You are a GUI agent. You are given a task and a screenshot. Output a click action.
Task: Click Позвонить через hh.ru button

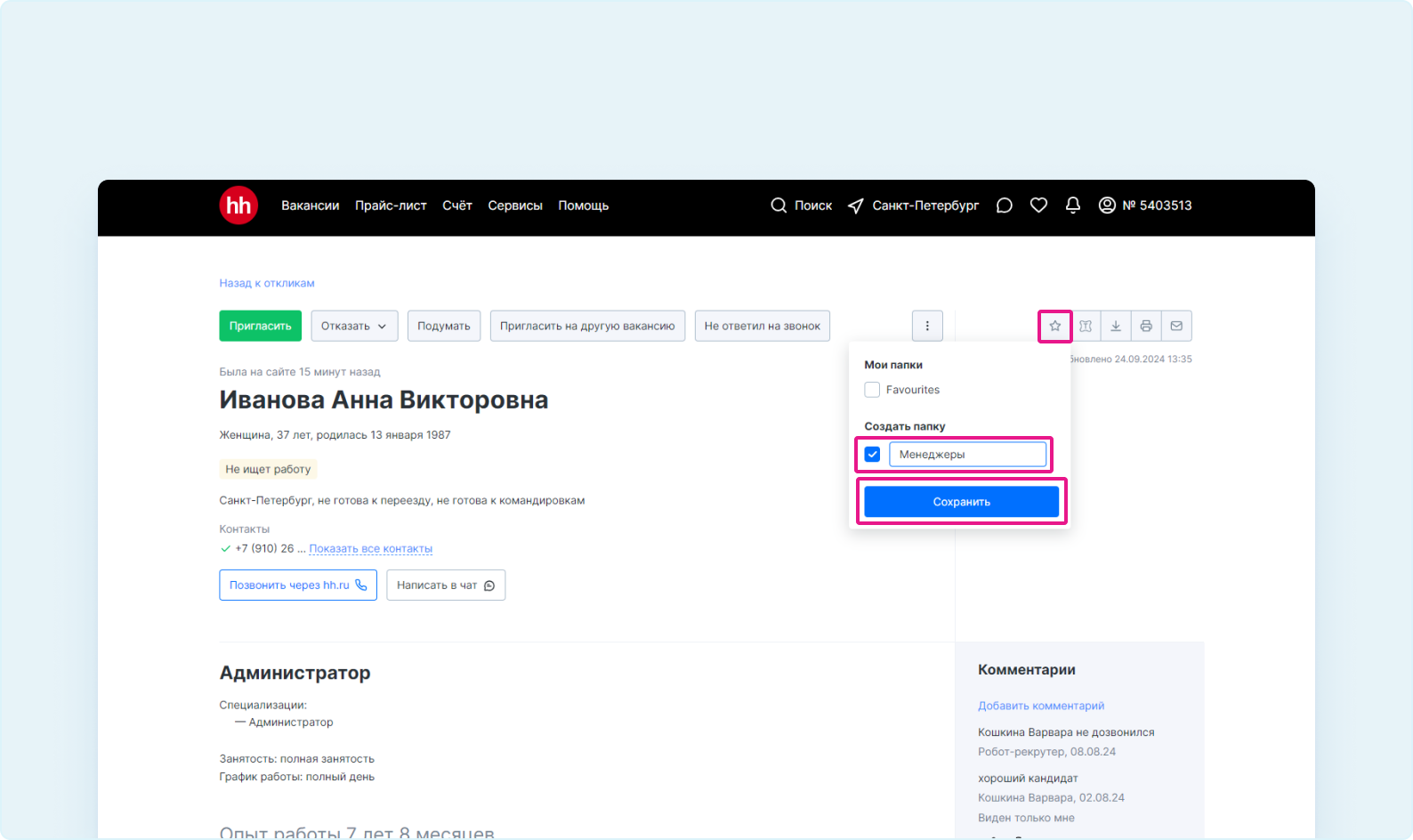coord(298,586)
